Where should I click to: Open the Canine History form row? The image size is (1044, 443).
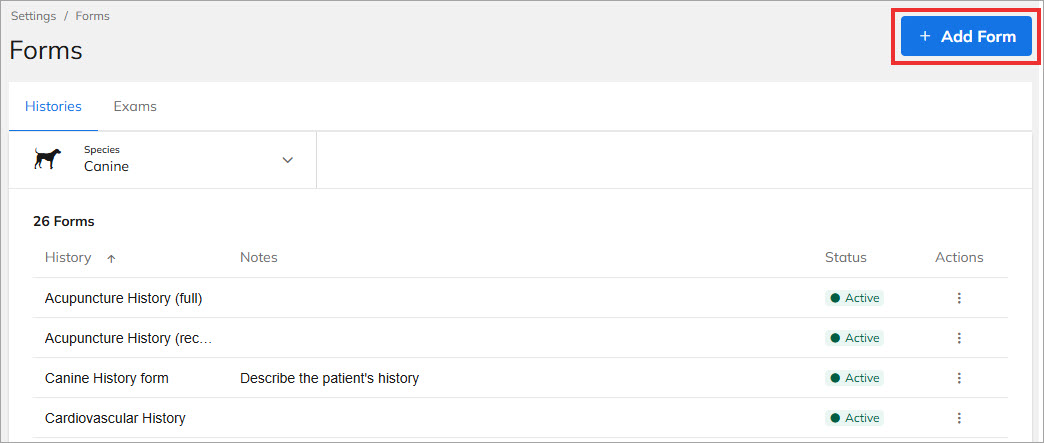(x=107, y=378)
